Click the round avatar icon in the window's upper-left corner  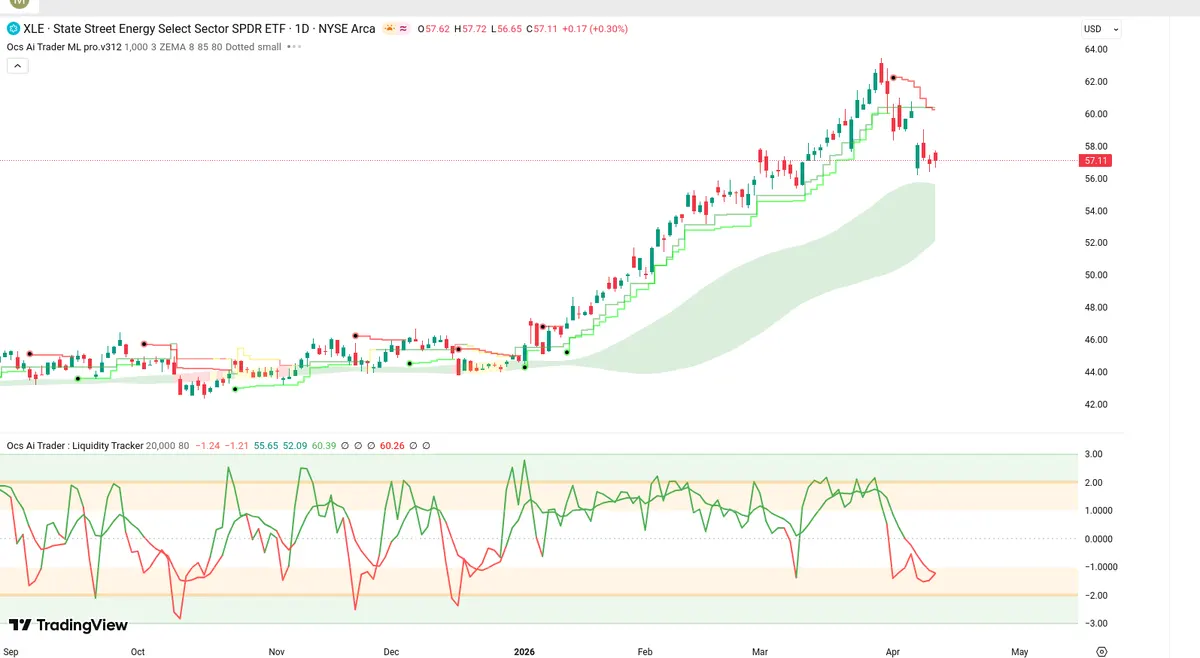click(x=19, y=4)
